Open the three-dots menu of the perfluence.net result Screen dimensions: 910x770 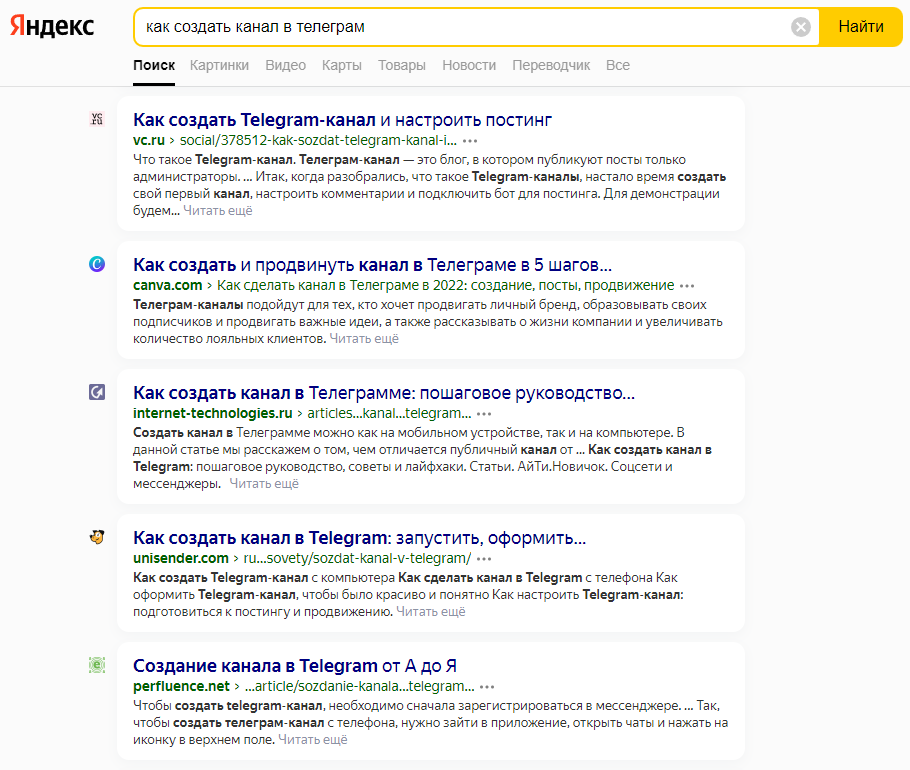tap(488, 687)
